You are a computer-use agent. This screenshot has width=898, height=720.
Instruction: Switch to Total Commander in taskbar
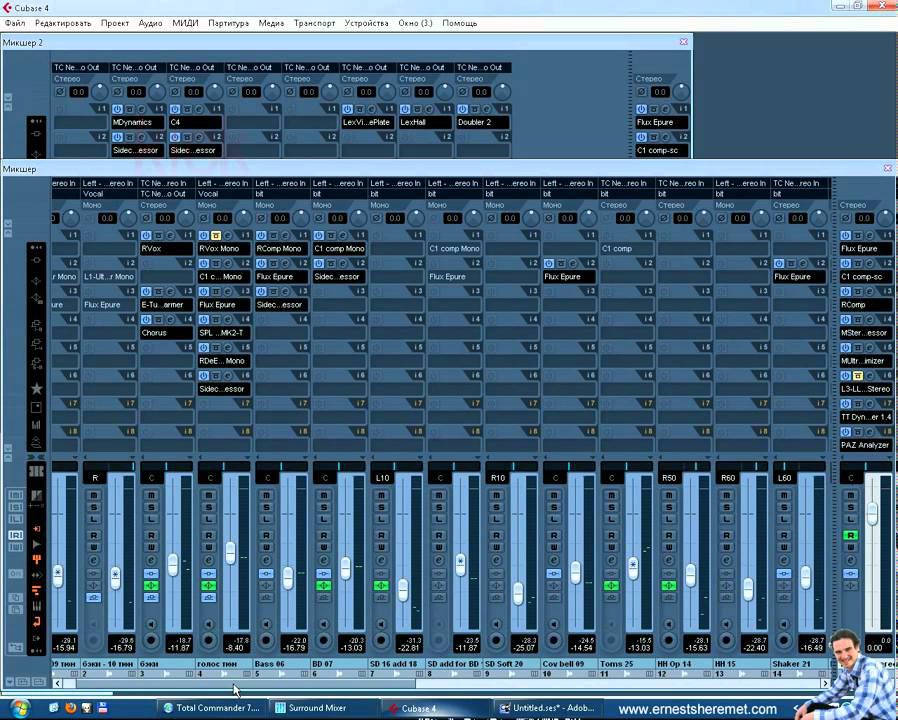212,708
